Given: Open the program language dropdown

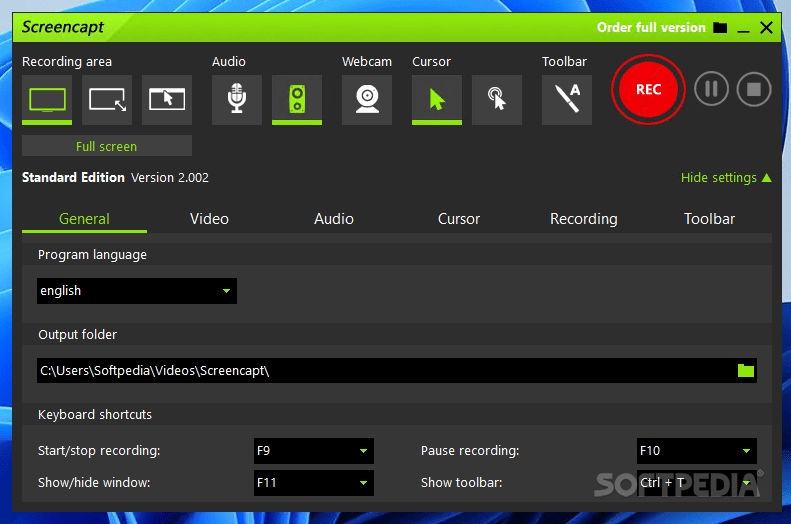Looking at the screenshot, I should tap(137, 291).
